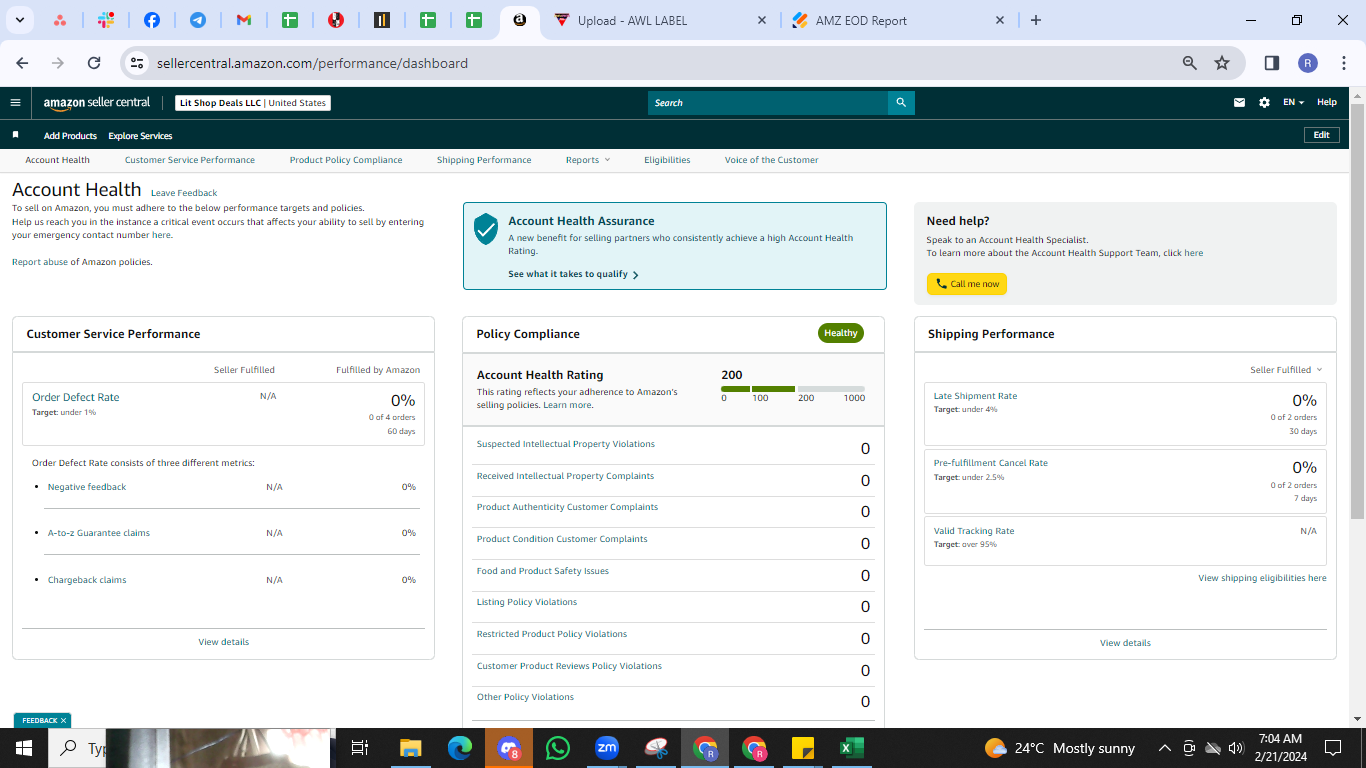Open the Shipping Performance tab
The height and width of the screenshot is (768, 1366).
[484, 160]
